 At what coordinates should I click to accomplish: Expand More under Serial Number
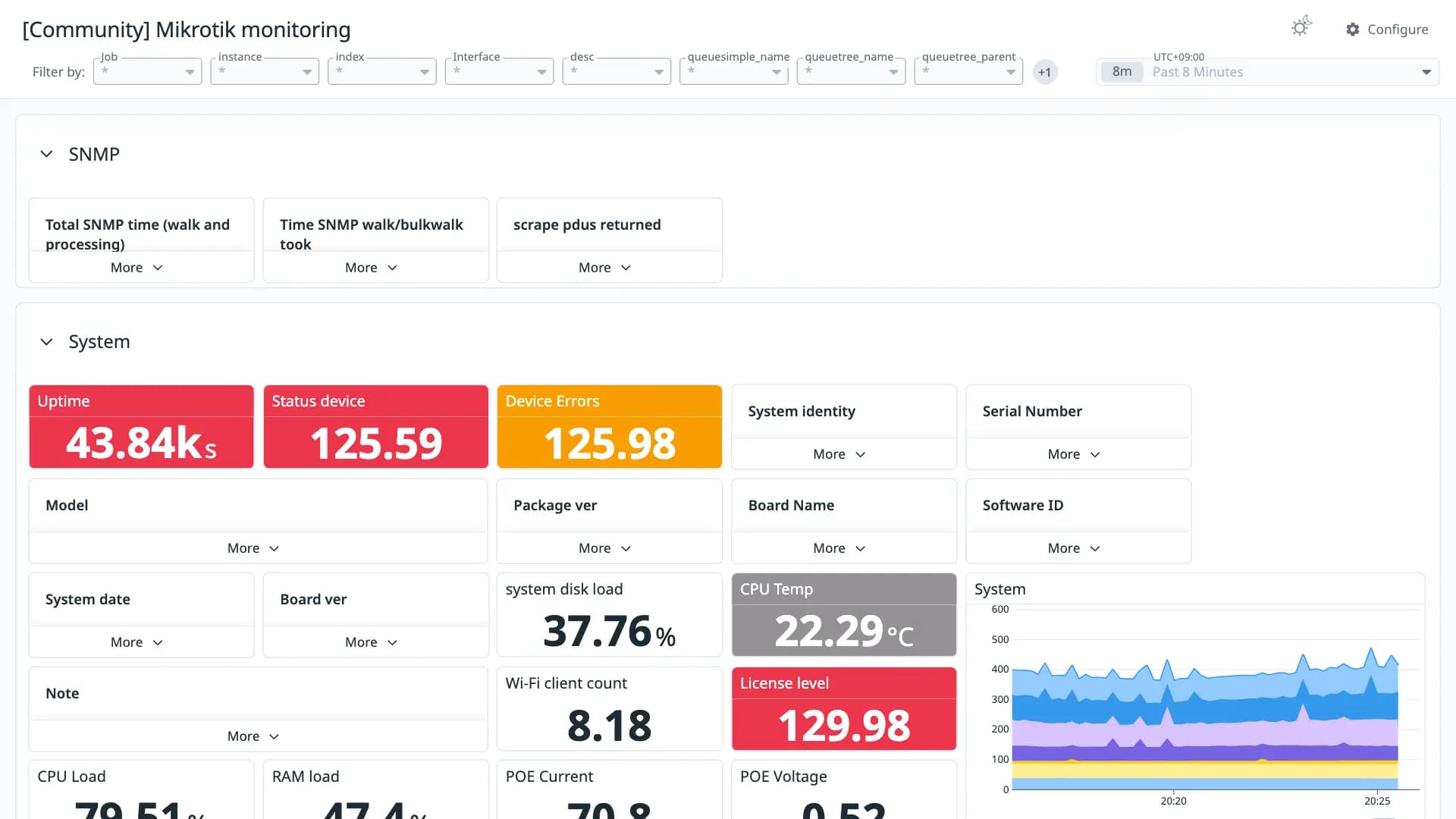click(x=1074, y=454)
